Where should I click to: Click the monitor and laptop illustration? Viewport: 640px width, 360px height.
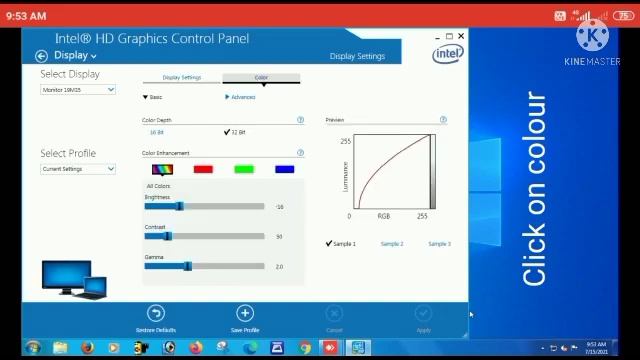[74, 280]
